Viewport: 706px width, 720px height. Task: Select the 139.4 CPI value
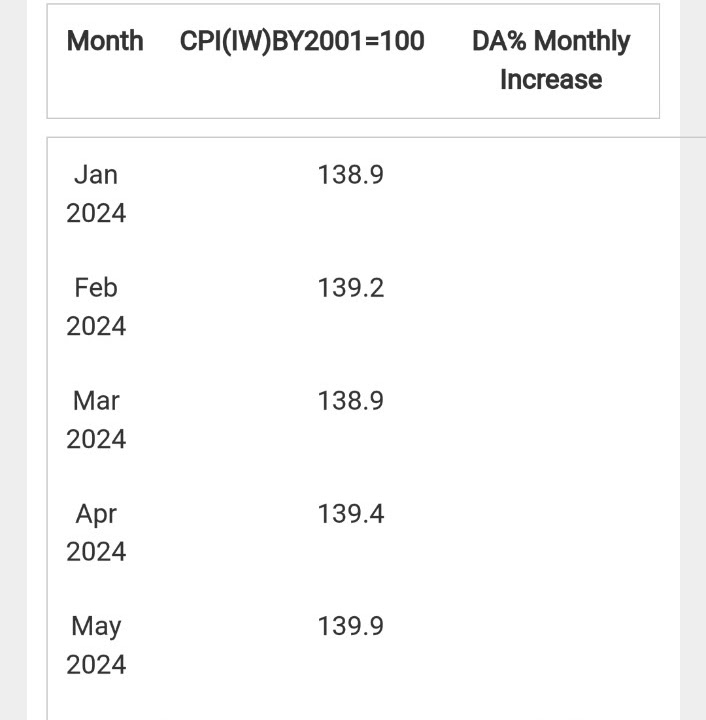click(x=351, y=514)
